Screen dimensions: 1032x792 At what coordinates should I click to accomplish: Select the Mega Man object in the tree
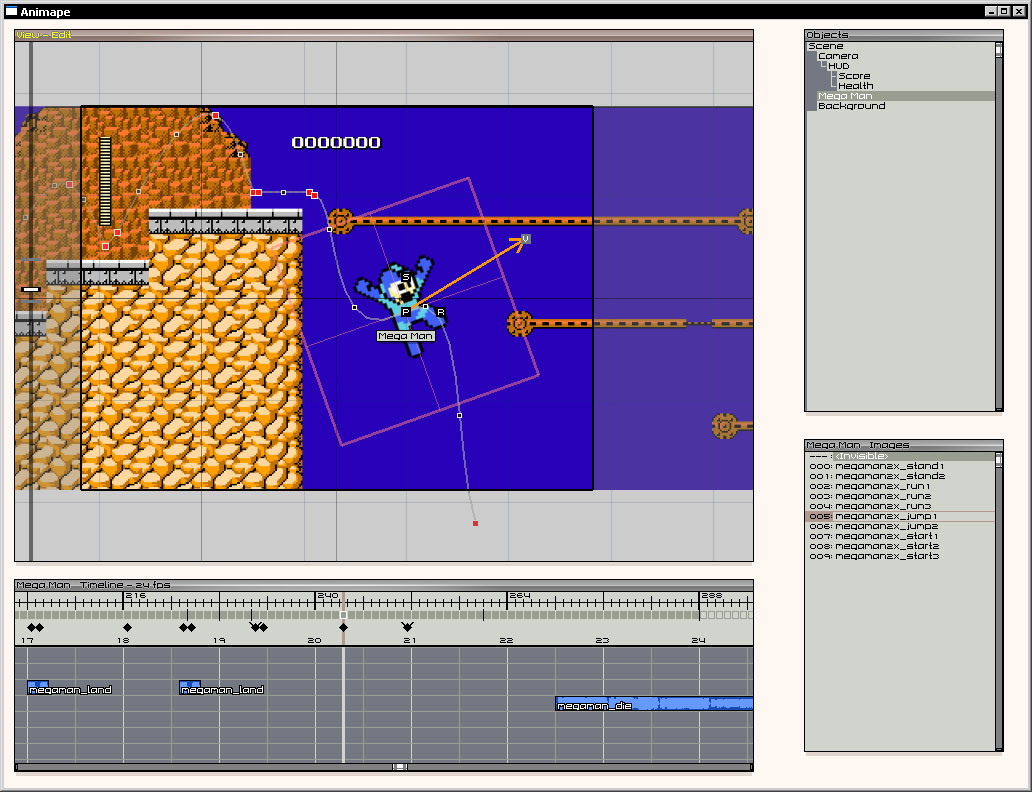[906, 96]
